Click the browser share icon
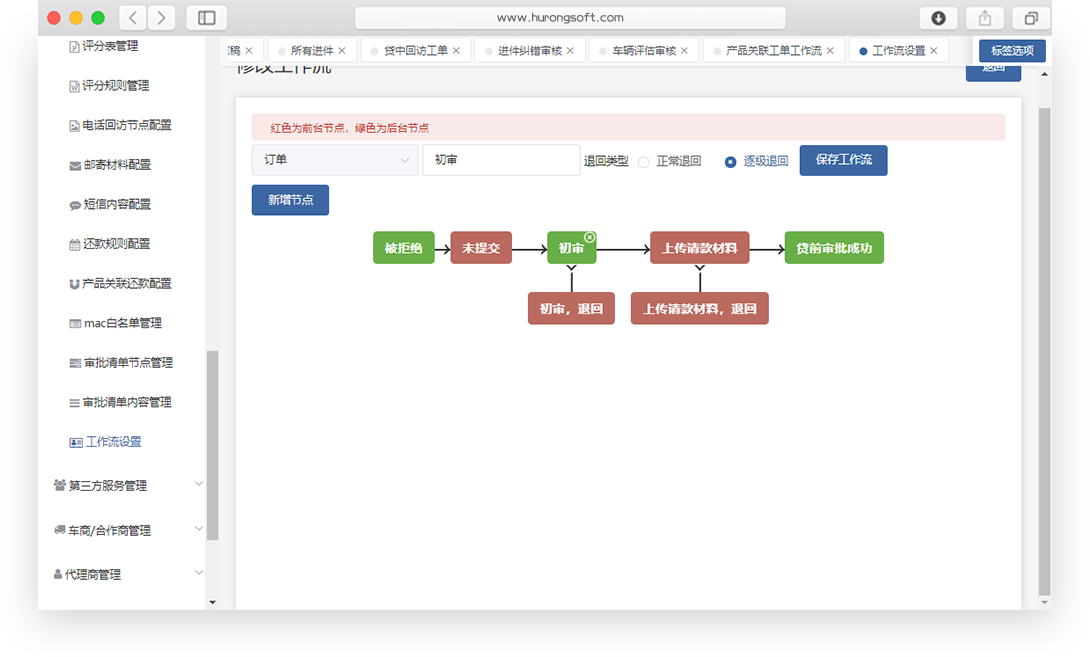Image resolution: width=1090 pixels, height=657 pixels. 984,18
